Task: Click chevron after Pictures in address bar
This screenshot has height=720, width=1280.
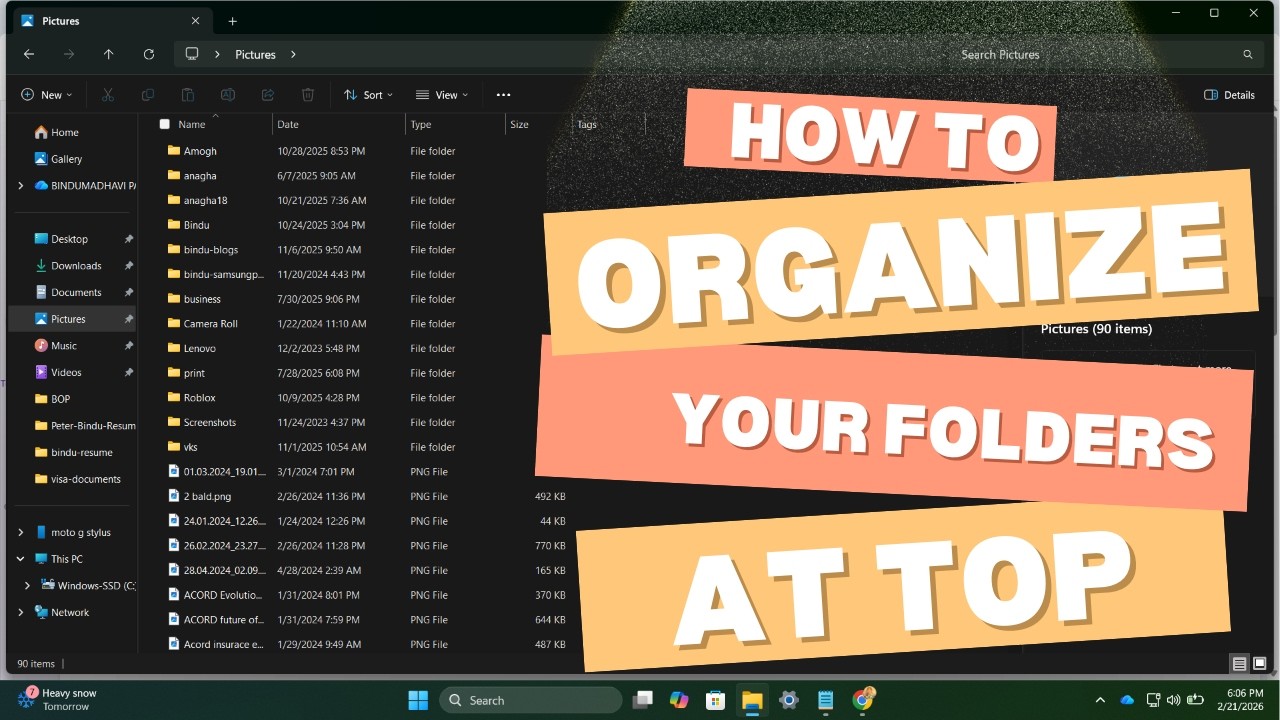Action: [293, 55]
